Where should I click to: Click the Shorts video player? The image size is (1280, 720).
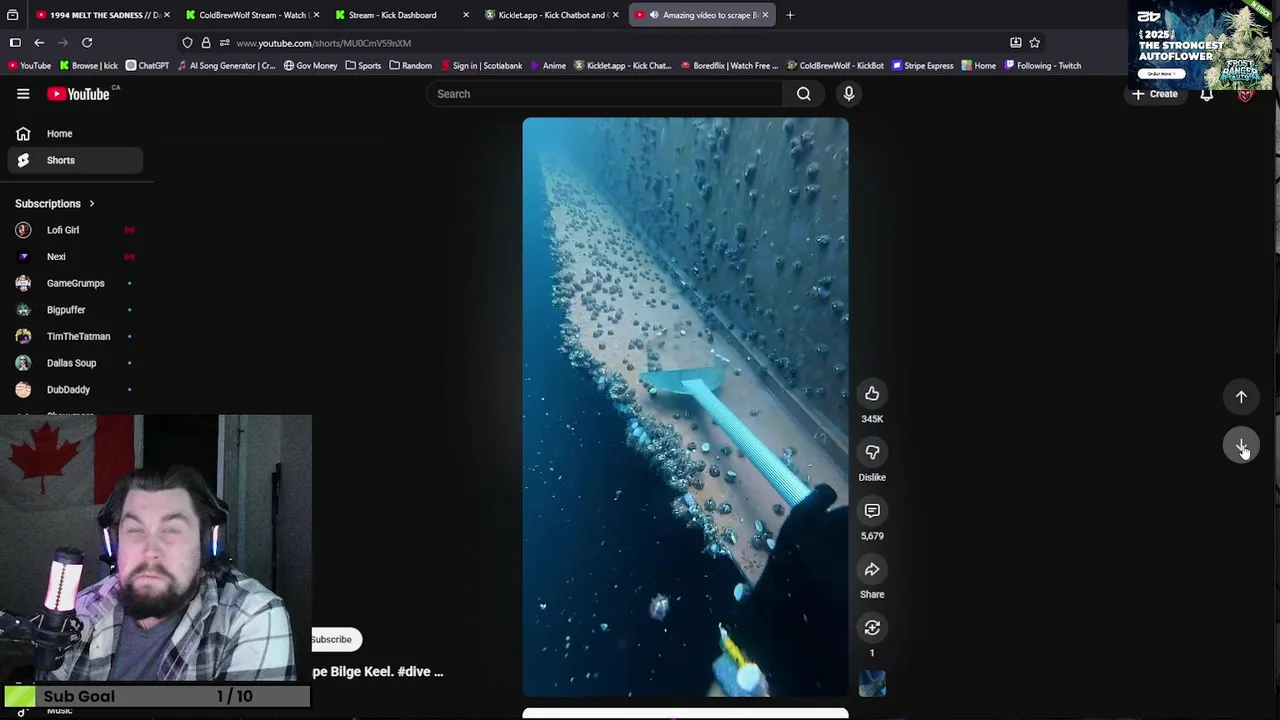(x=685, y=407)
